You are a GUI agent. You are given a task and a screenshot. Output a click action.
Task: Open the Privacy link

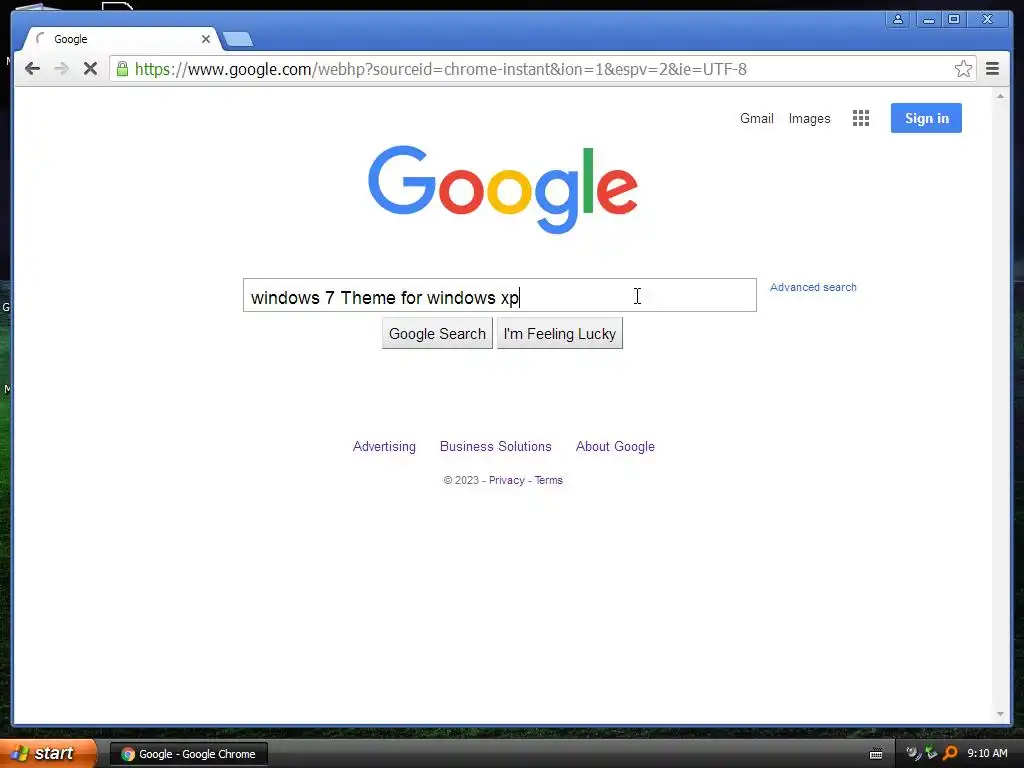coord(507,480)
